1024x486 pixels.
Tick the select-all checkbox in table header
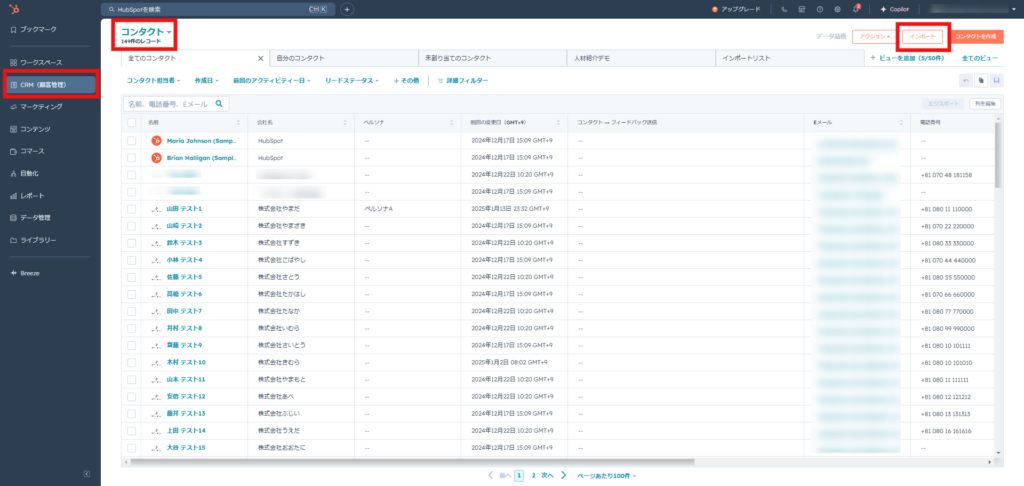point(132,122)
